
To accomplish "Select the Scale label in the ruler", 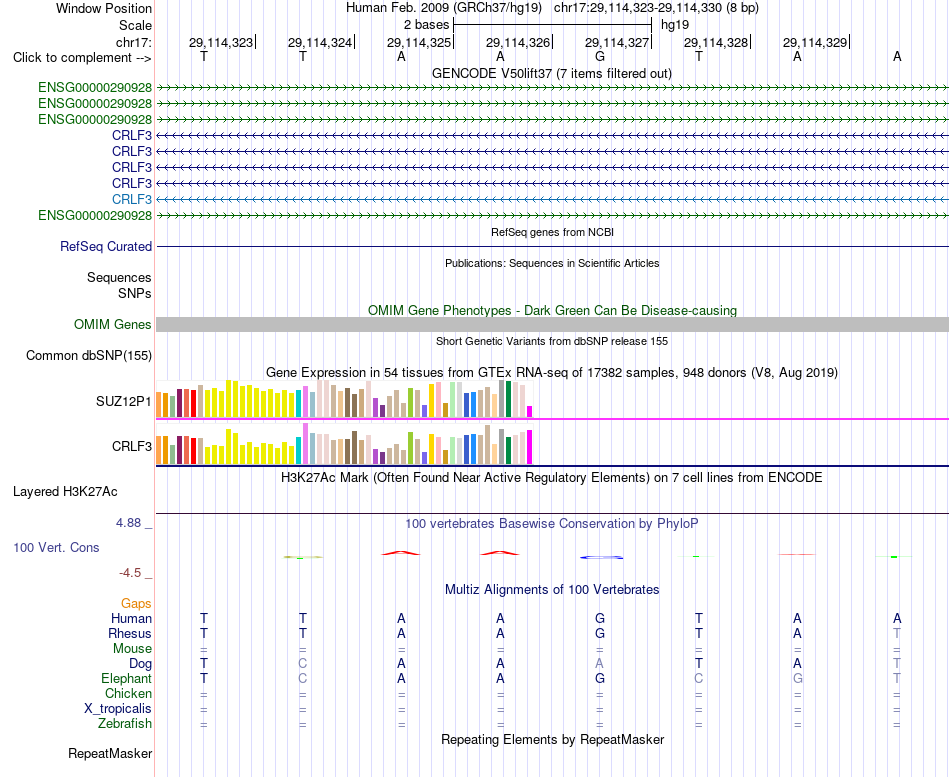I will point(135,25).
